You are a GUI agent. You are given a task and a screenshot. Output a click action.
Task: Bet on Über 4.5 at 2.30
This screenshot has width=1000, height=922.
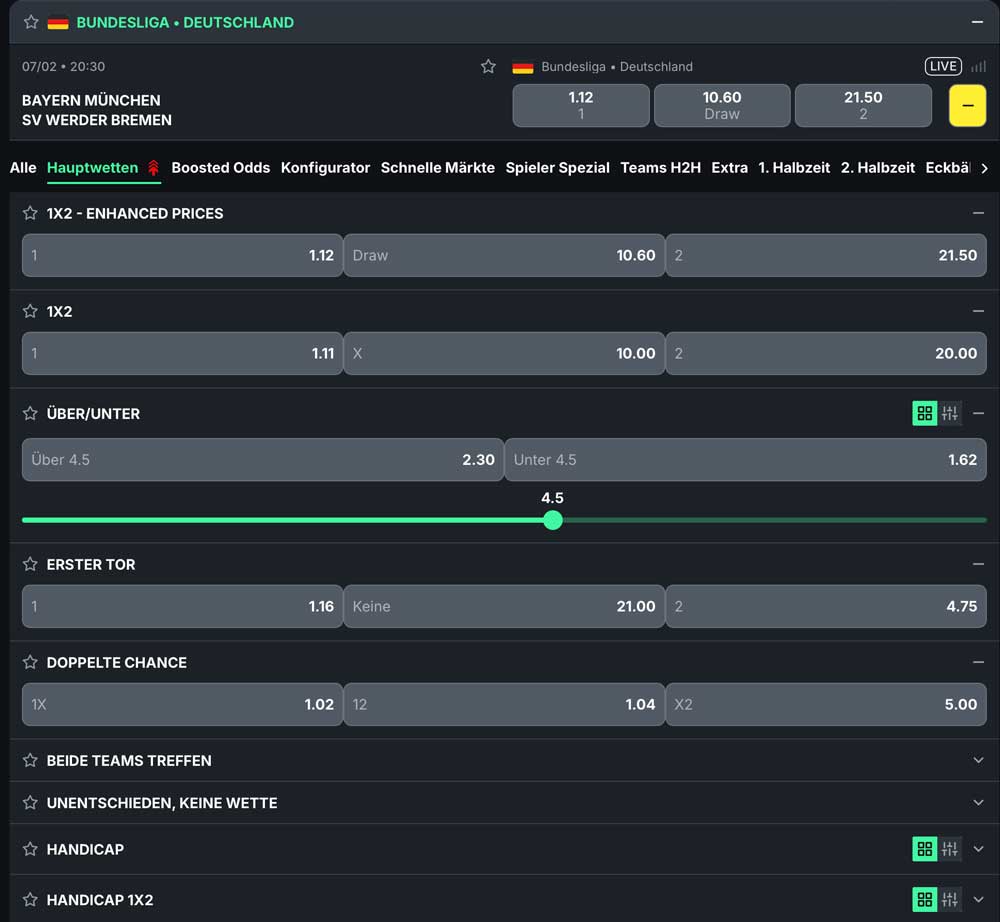pyautogui.click(x=262, y=460)
